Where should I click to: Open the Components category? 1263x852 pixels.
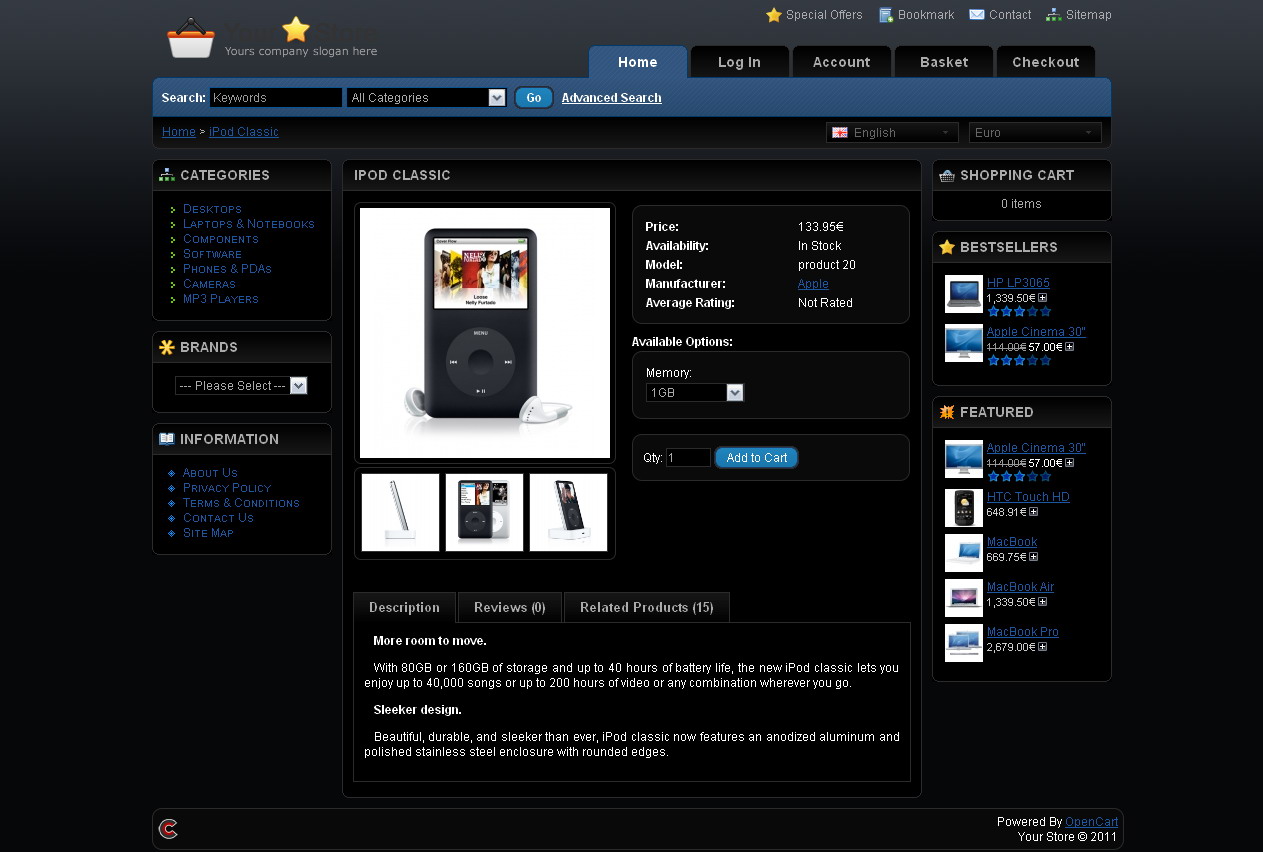click(x=221, y=239)
